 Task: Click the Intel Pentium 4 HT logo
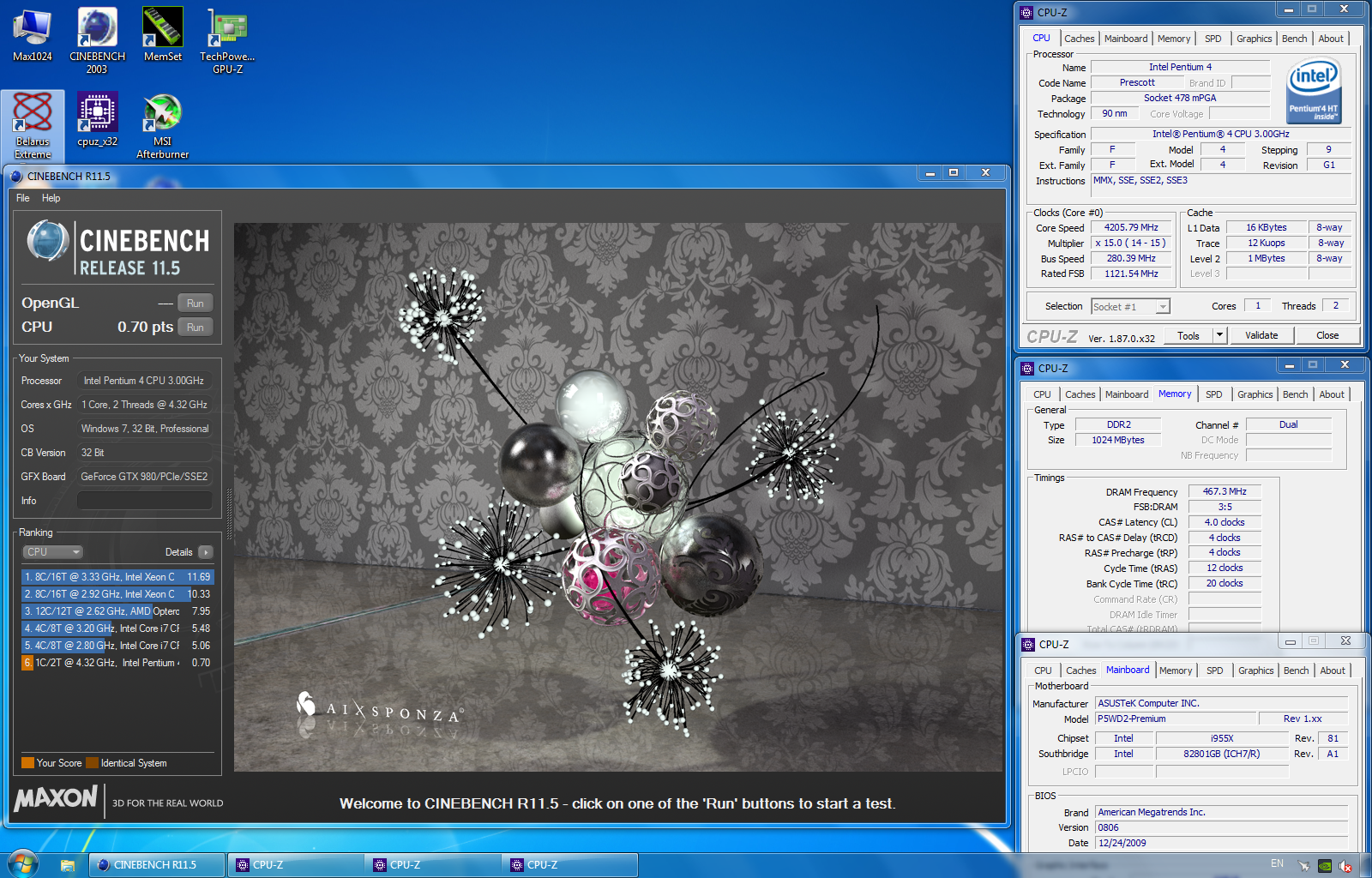[1314, 91]
